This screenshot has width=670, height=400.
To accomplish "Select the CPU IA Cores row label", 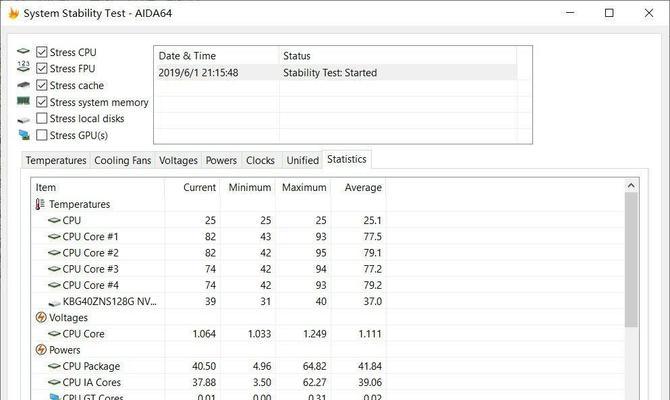I will pyautogui.click(x=91, y=382).
